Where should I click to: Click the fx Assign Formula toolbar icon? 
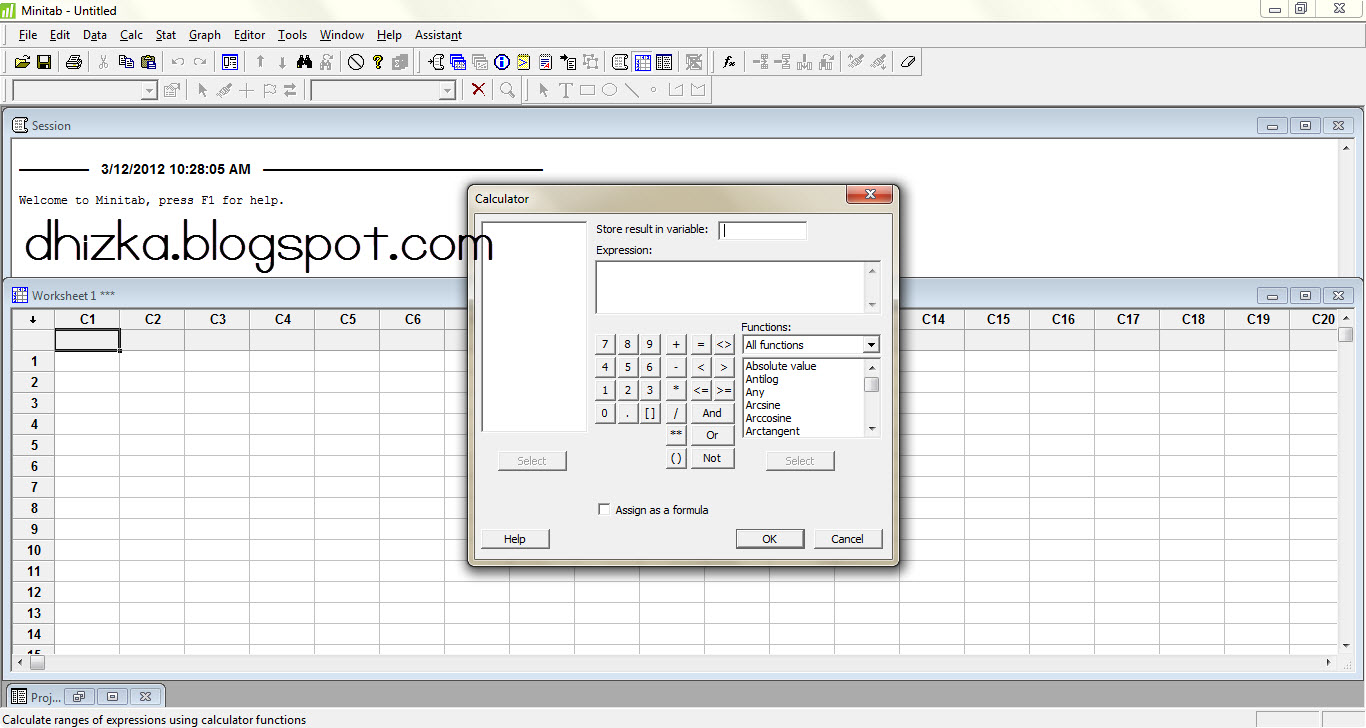tap(729, 62)
